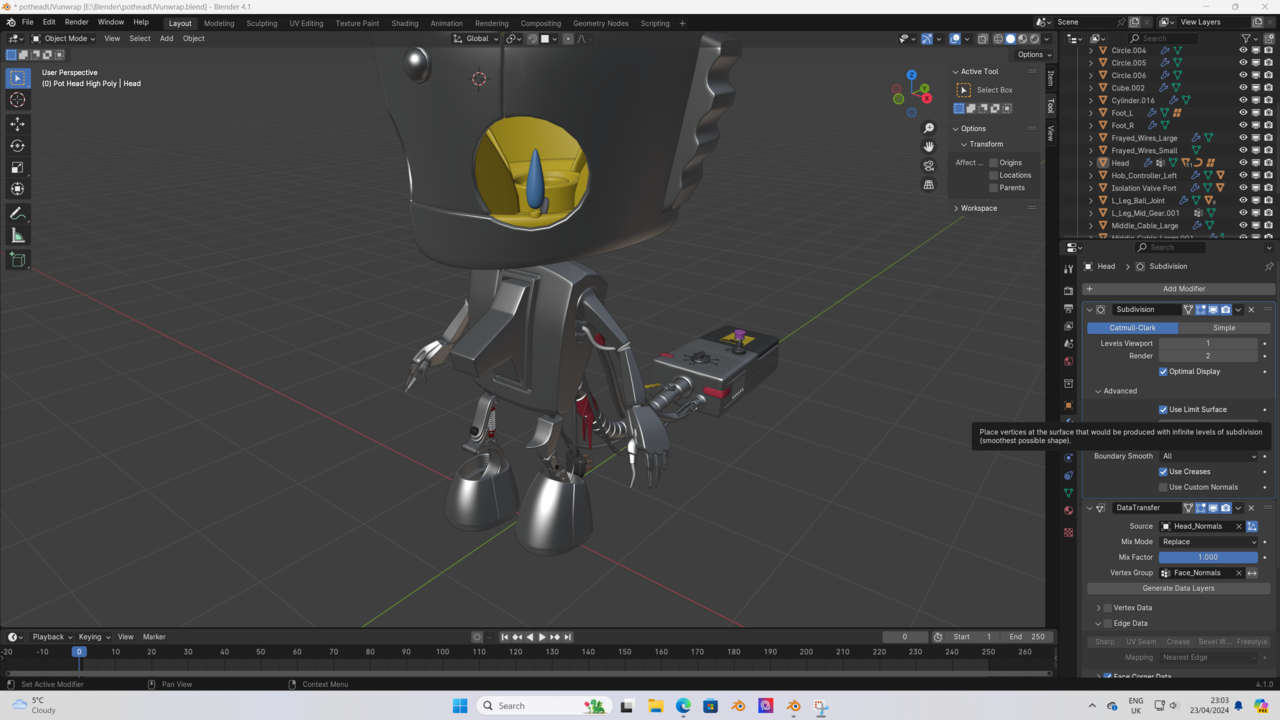Open the Global transform orientation dropdown

(x=476, y=39)
